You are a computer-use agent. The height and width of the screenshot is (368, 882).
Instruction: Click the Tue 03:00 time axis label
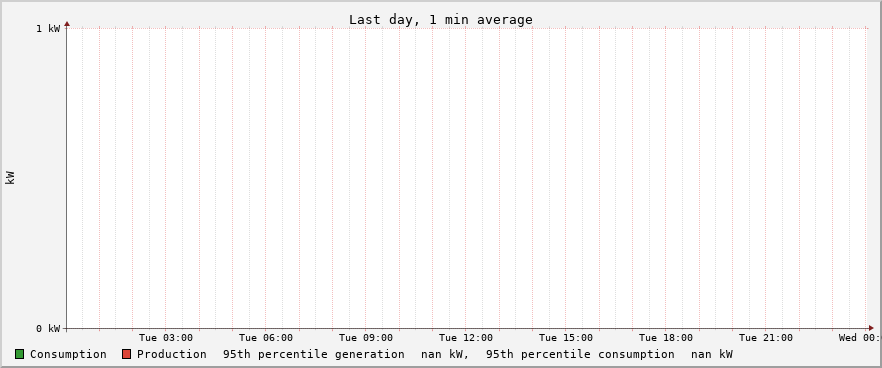point(166,338)
